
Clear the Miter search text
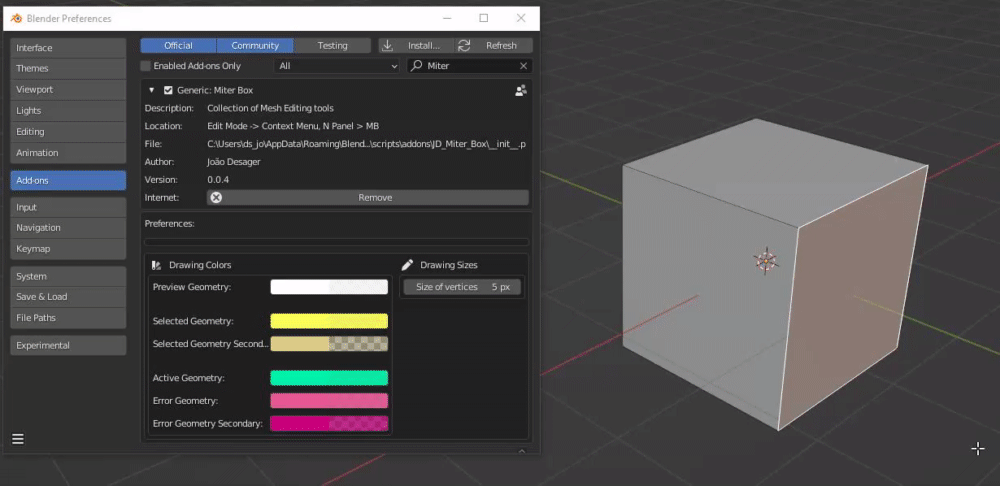click(524, 66)
